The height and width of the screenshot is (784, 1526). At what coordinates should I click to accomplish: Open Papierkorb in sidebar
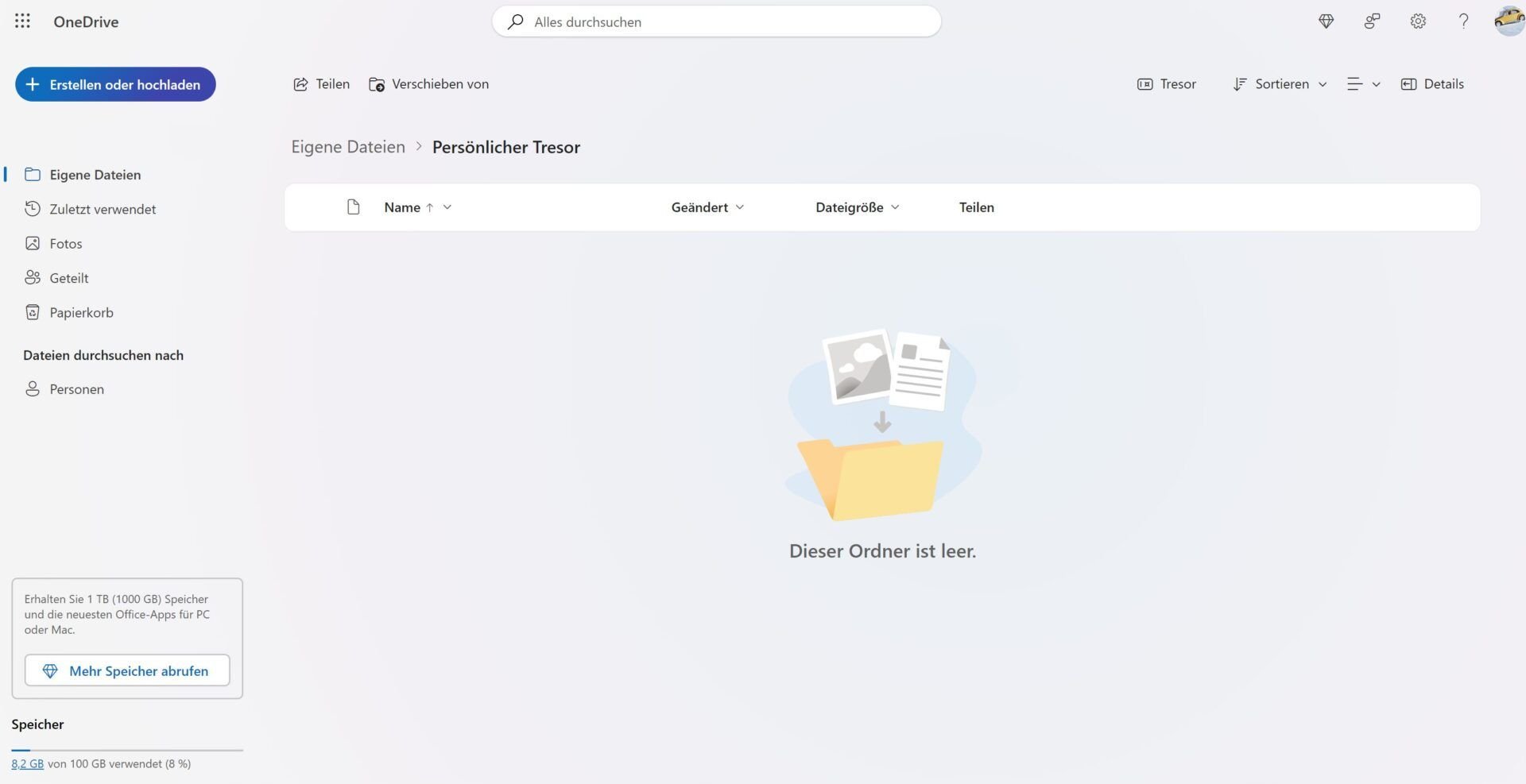(69, 313)
